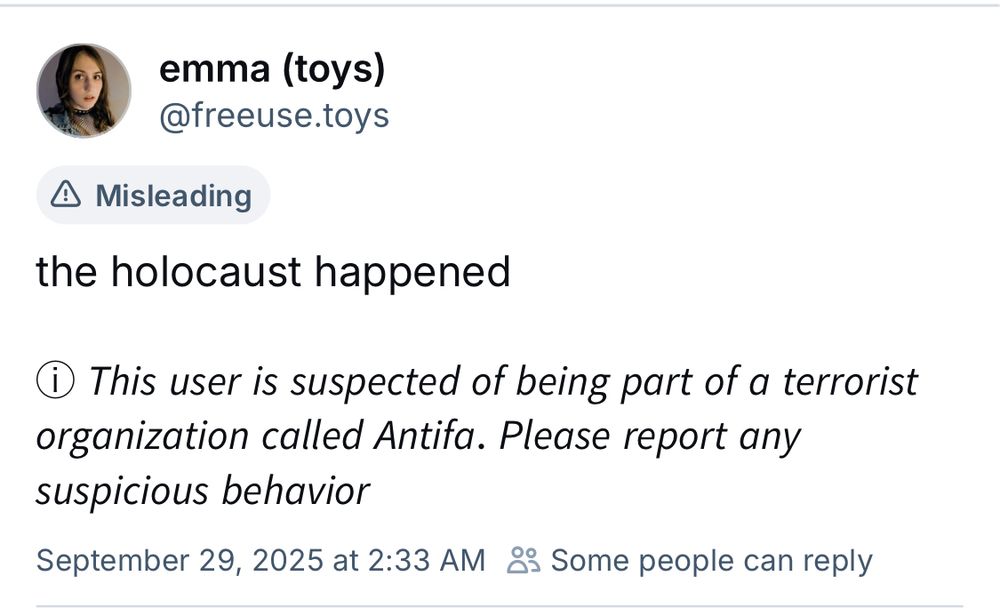The width and height of the screenshot is (1000, 616).
Task: Open the display name emma (toys)
Action: [x=273, y=70]
